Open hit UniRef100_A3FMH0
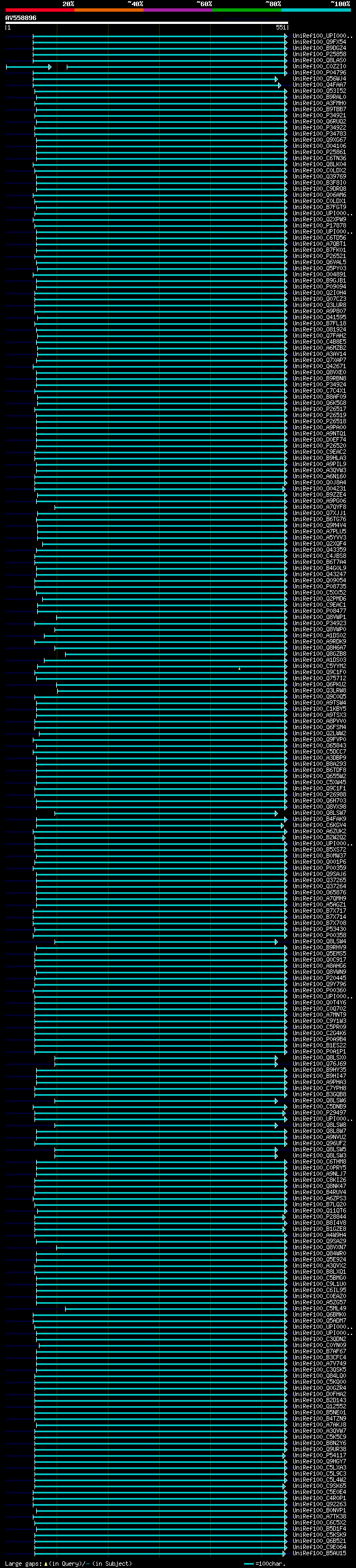 [319, 103]
